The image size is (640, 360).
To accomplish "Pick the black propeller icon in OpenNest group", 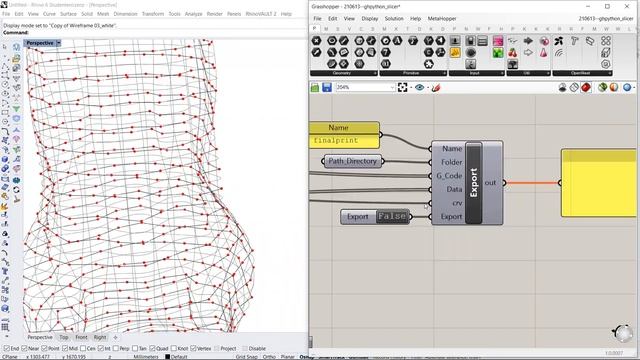I will (x=559, y=41).
